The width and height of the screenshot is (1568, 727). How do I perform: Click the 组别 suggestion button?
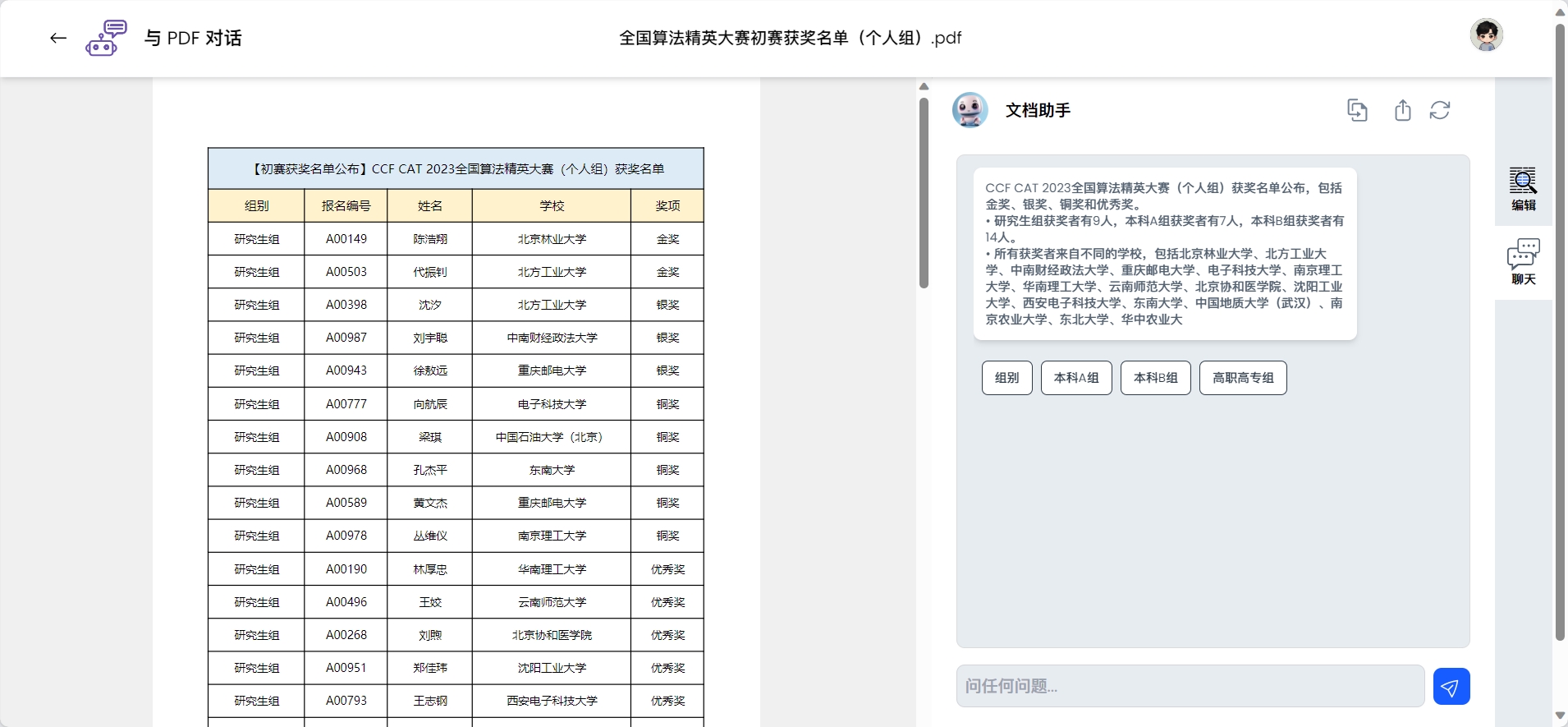click(x=1006, y=378)
